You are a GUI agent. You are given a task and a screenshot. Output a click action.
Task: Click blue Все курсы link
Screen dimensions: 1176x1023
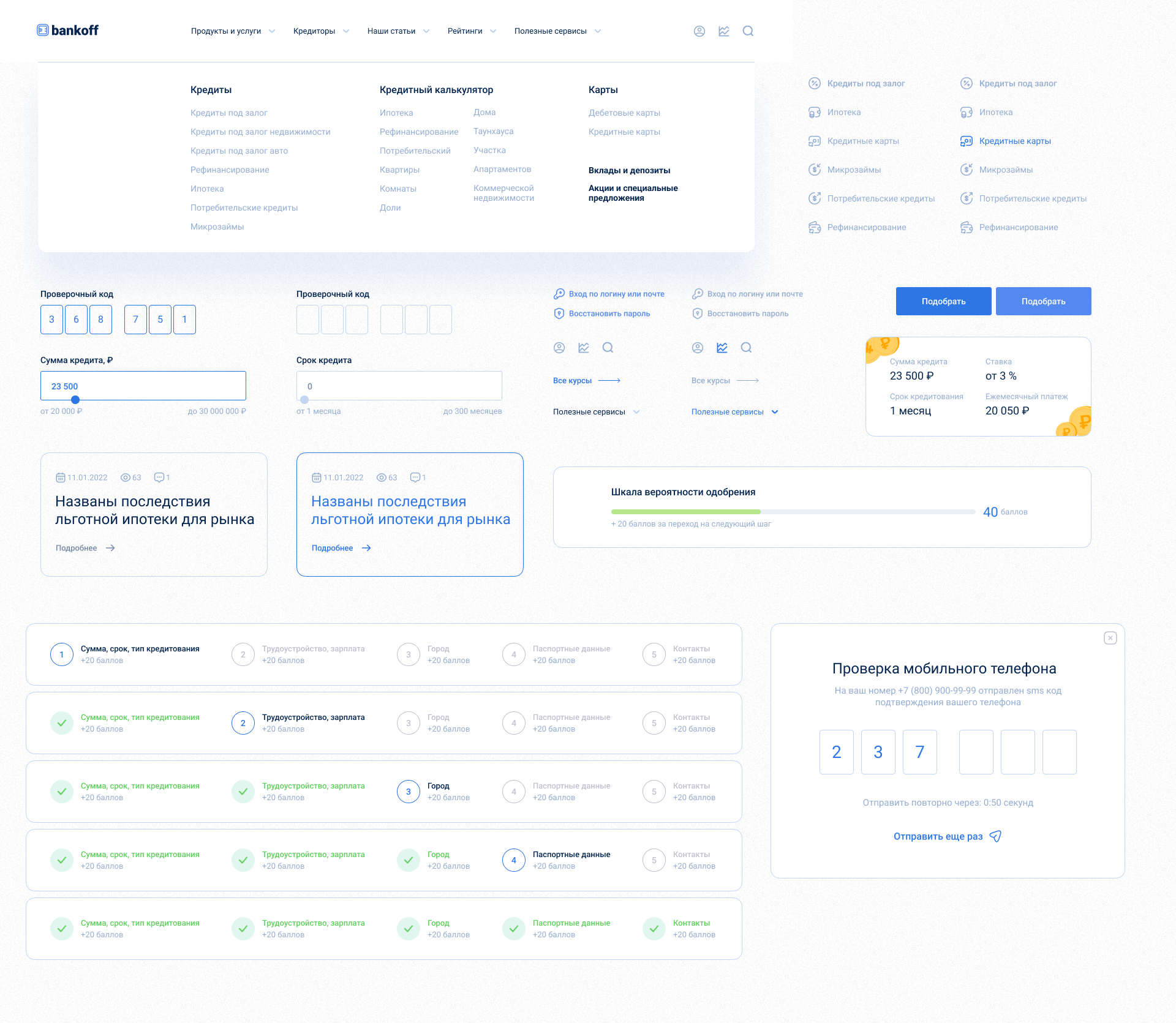coord(572,381)
